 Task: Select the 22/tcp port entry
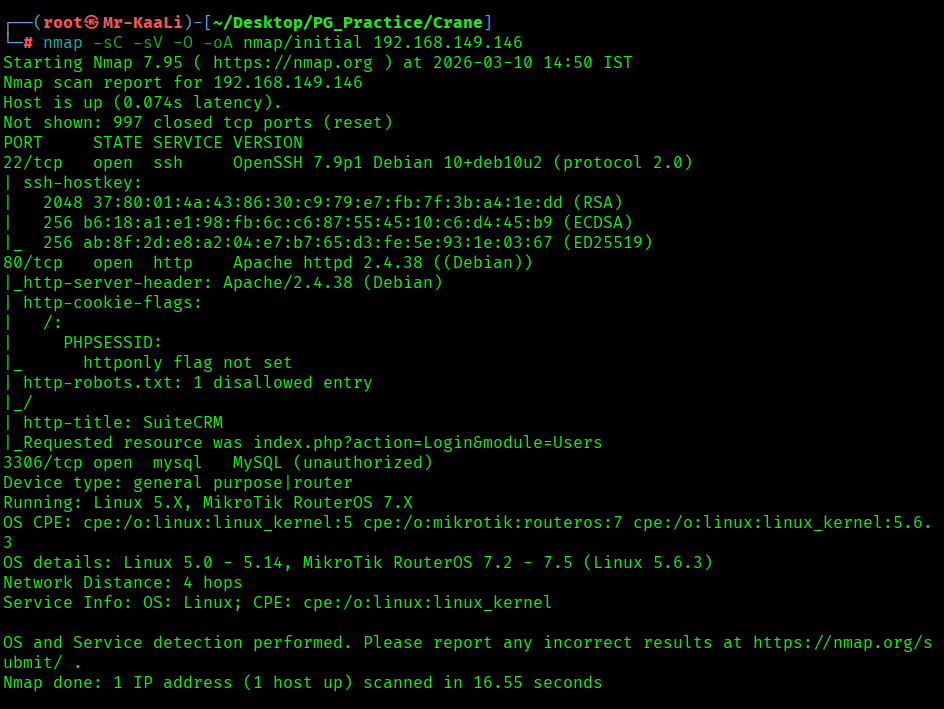(x=37, y=163)
